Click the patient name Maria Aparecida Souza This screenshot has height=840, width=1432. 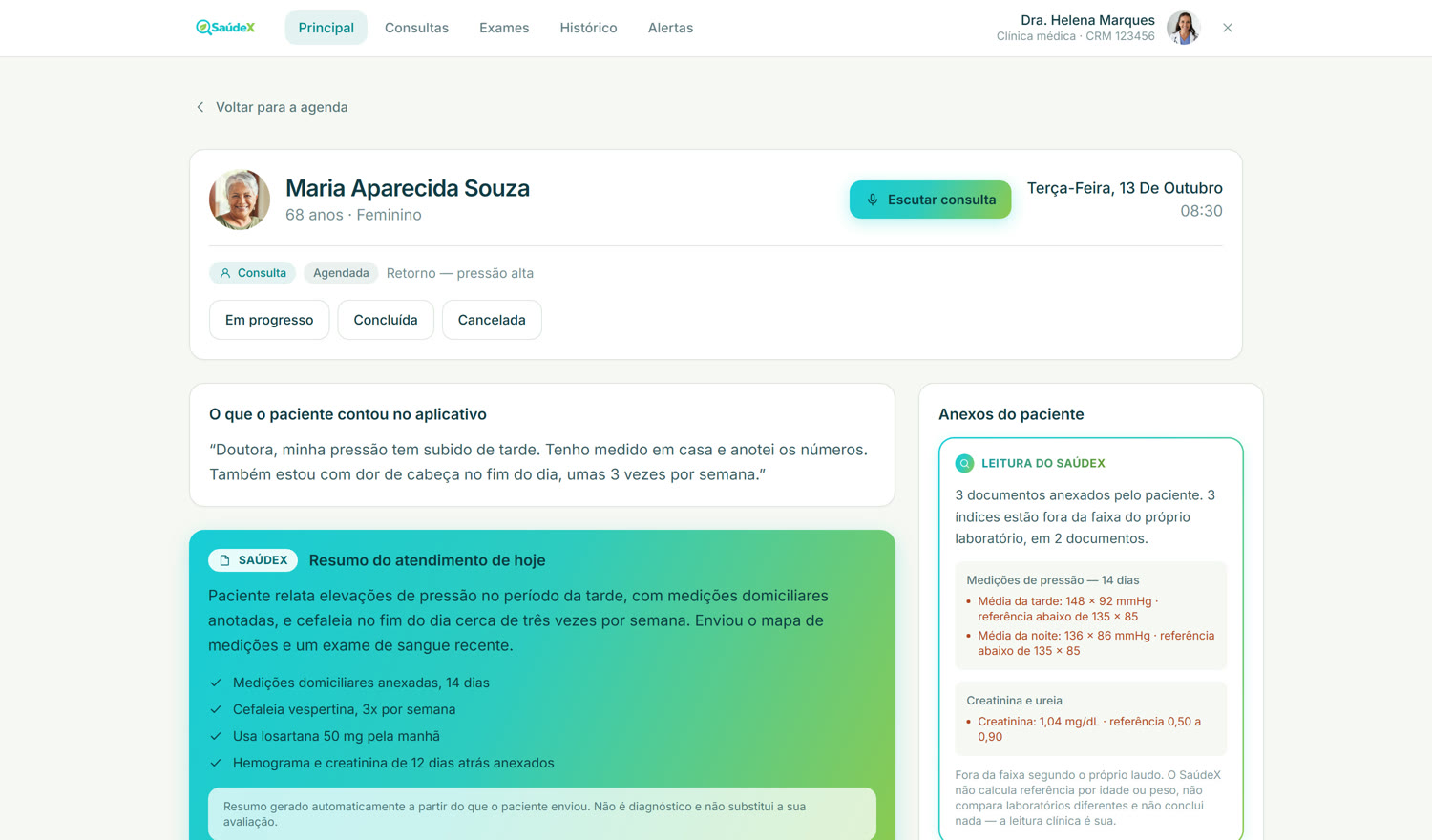[x=408, y=188]
